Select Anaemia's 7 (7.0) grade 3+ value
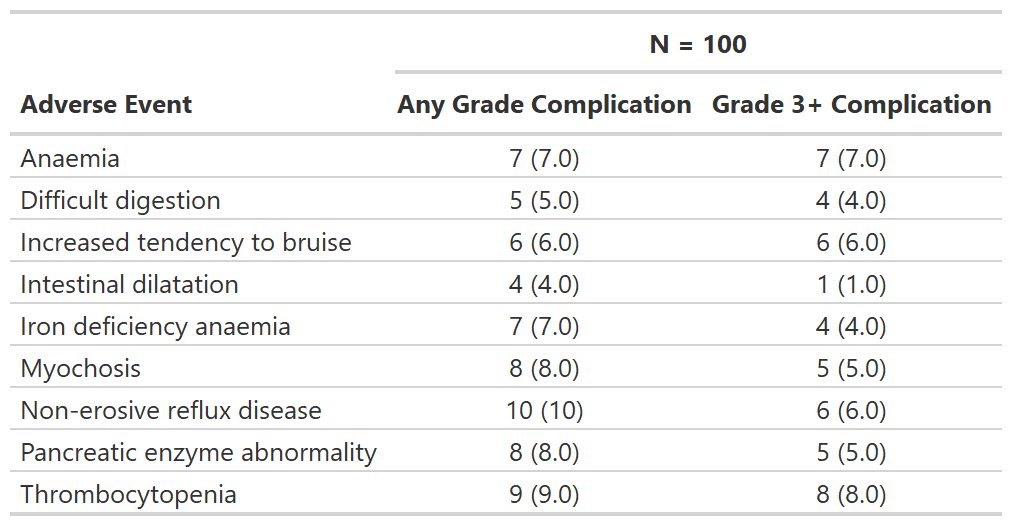 coord(851,158)
